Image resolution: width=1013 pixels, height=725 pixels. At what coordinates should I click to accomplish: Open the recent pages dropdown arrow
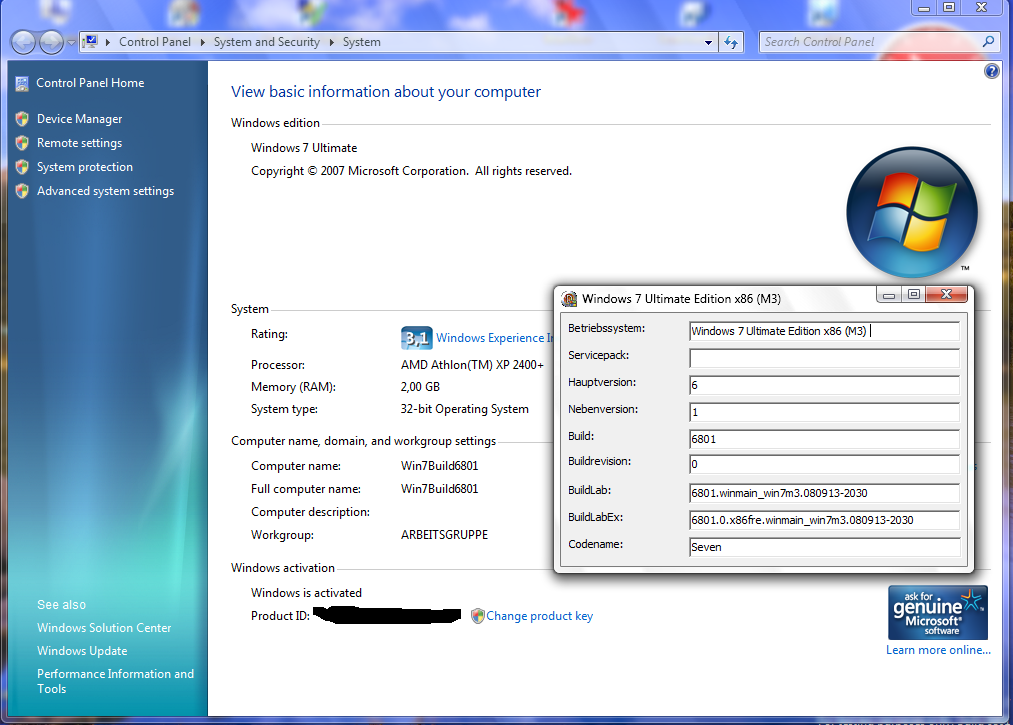71,43
